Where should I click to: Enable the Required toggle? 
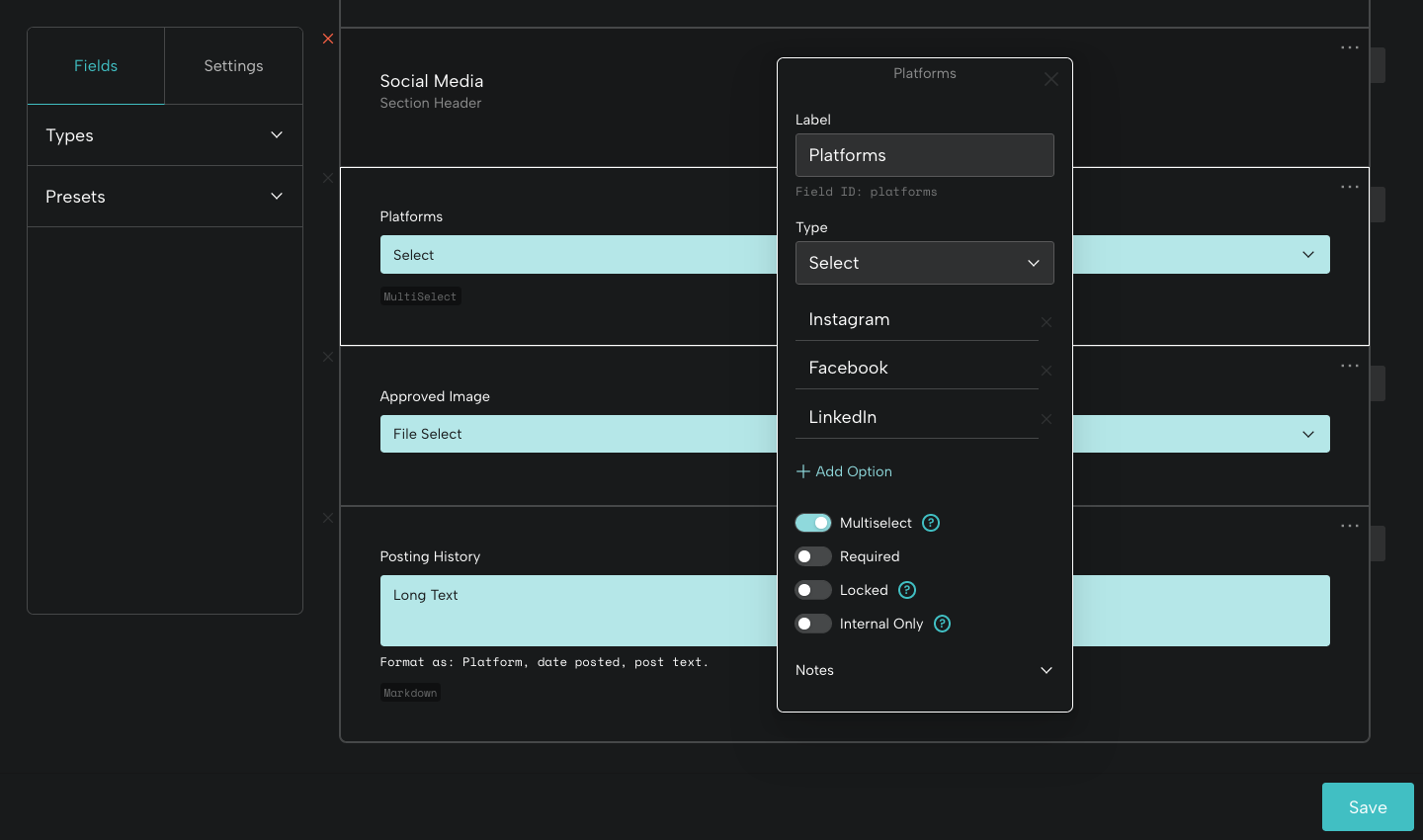tap(813, 556)
